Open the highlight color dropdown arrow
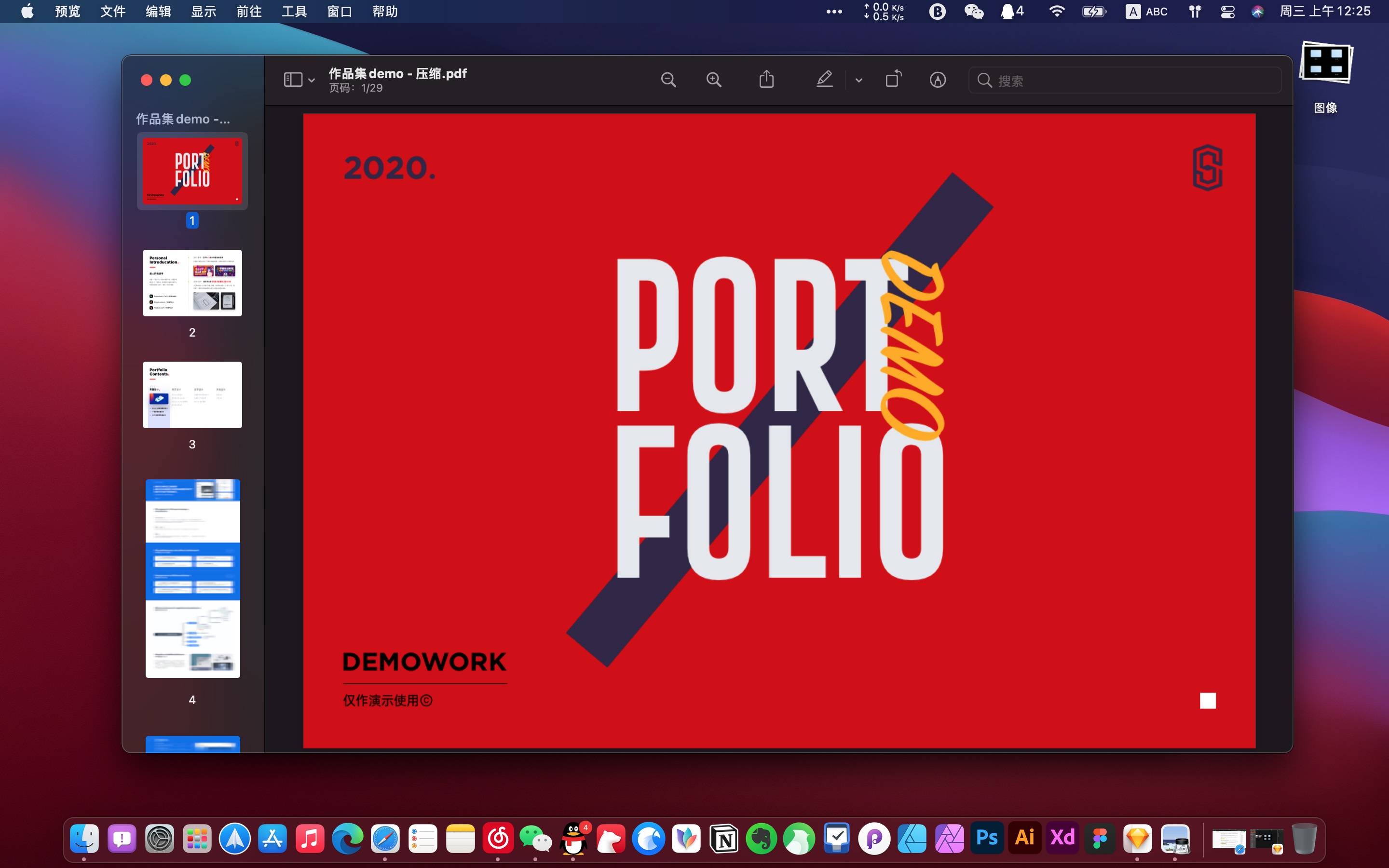The height and width of the screenshot is (868, 1389). tap(858, 81)
